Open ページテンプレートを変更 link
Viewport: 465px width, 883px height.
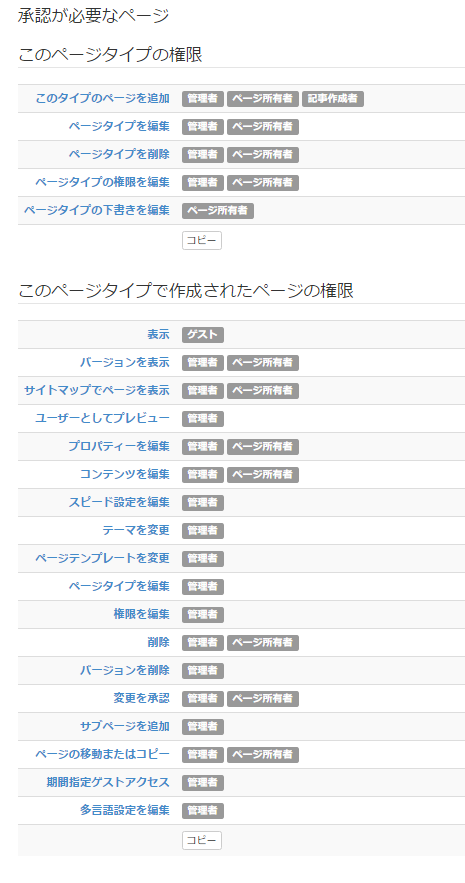point(102,559)
